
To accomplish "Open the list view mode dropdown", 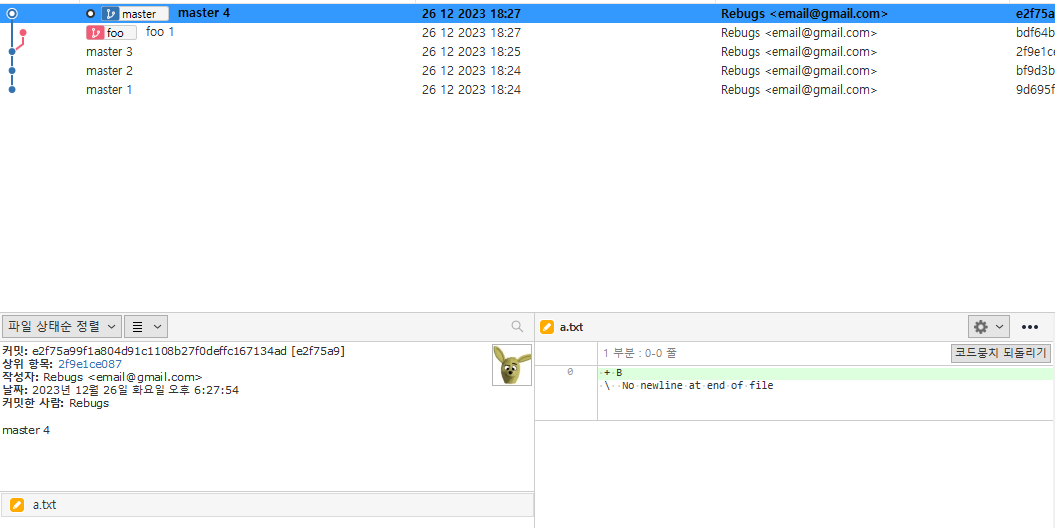I will [x=146, y=326].
